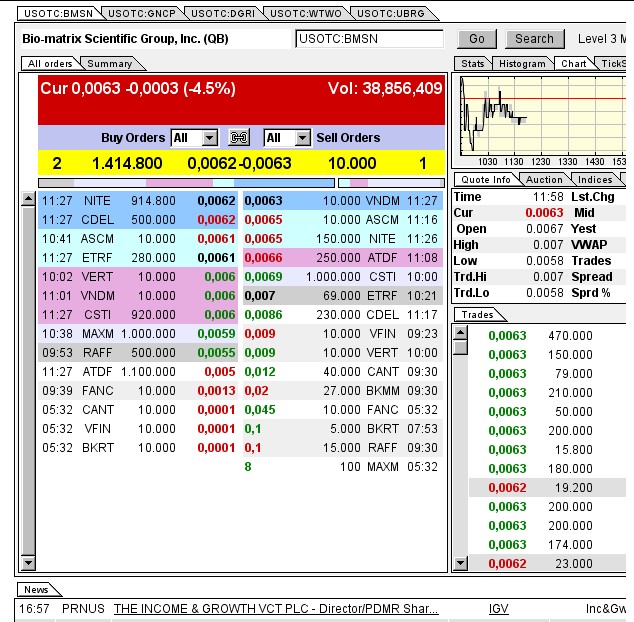634x622 pixels.
Task: Select MAXM sell order at price 8
Action: click(343, 467)
